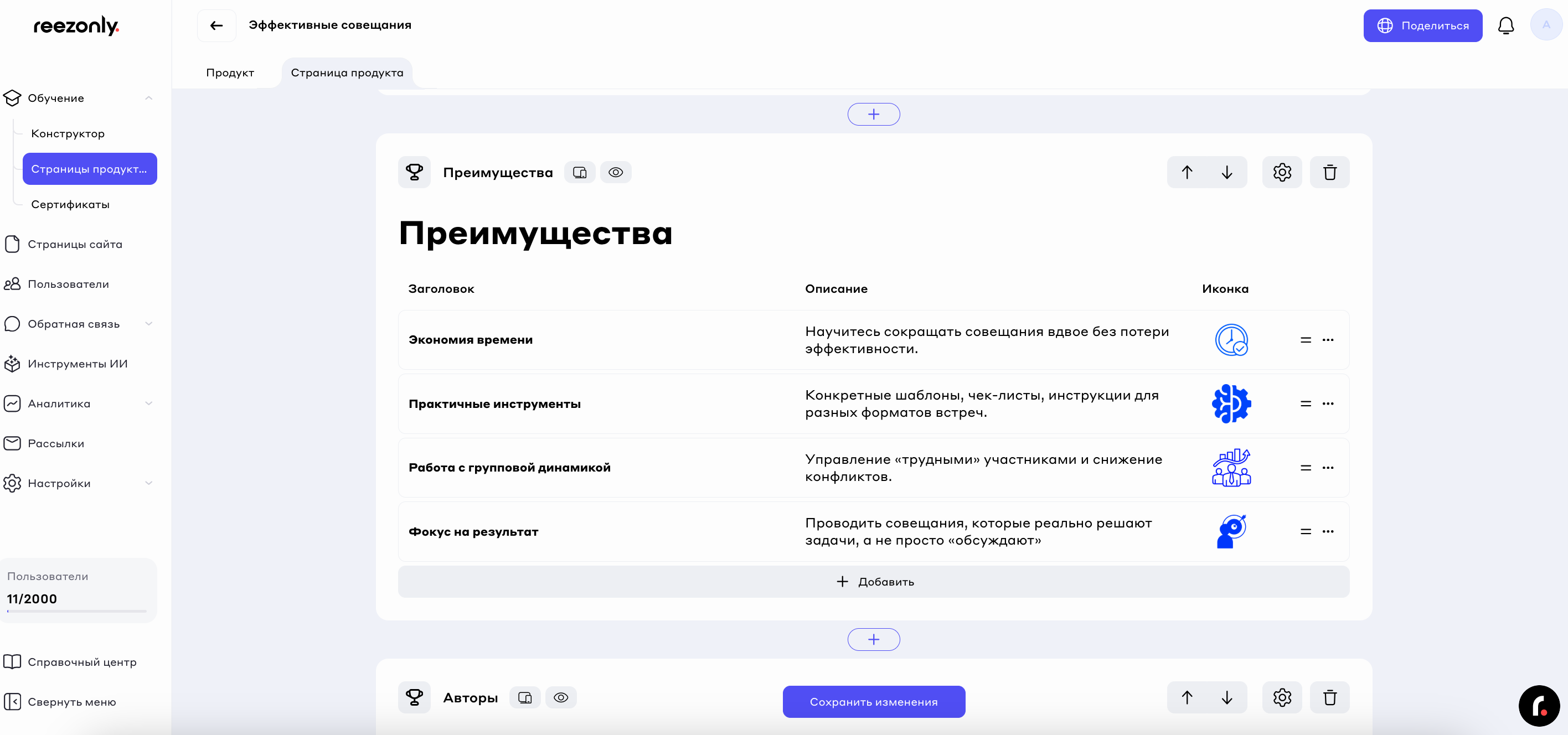This screenshot has height=735, width=1568.
Task: Open more options for Экономия времени row
Action: point(1328,339)
